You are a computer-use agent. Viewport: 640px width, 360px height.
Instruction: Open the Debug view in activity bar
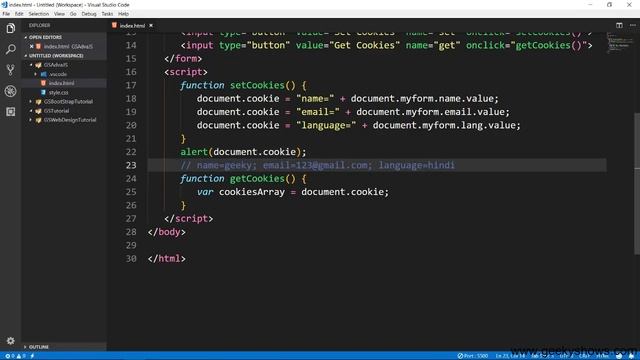(11, 91)
